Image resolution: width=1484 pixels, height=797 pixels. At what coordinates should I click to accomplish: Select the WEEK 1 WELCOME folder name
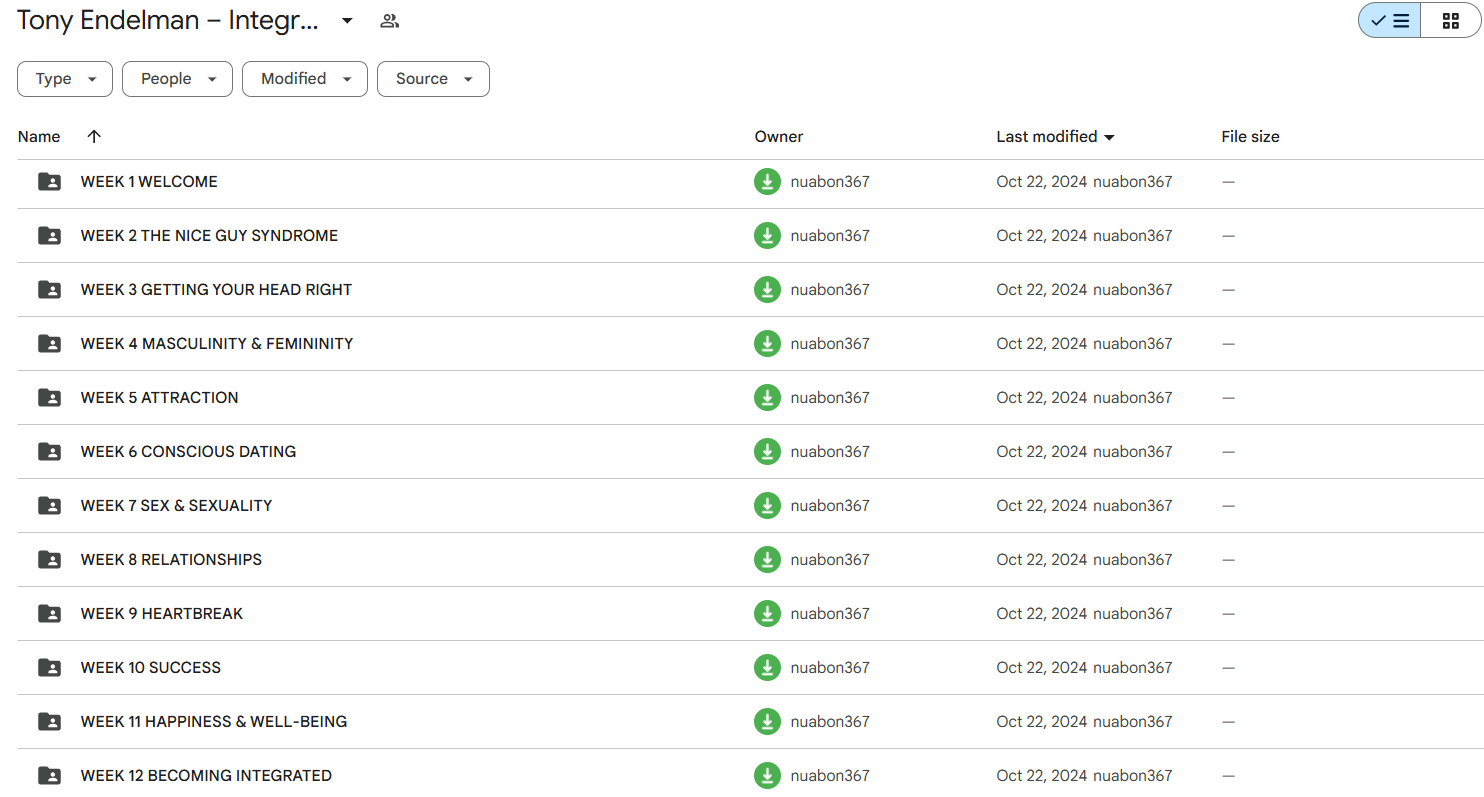(149, 182)
